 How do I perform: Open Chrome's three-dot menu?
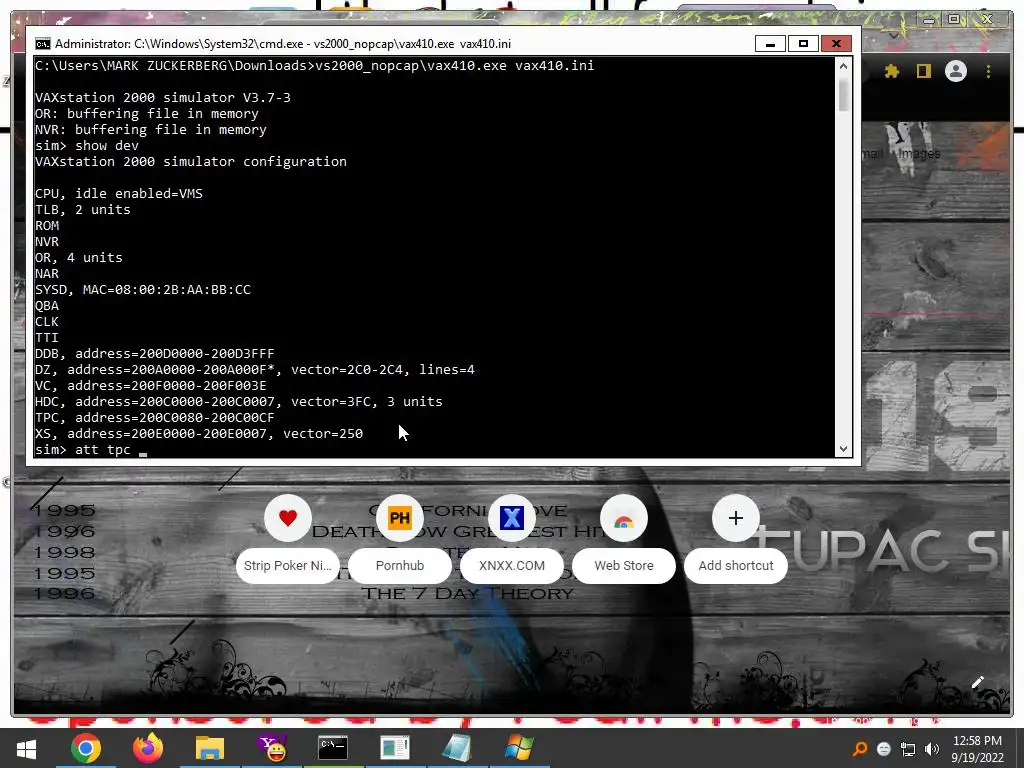(x=988, y=71)
